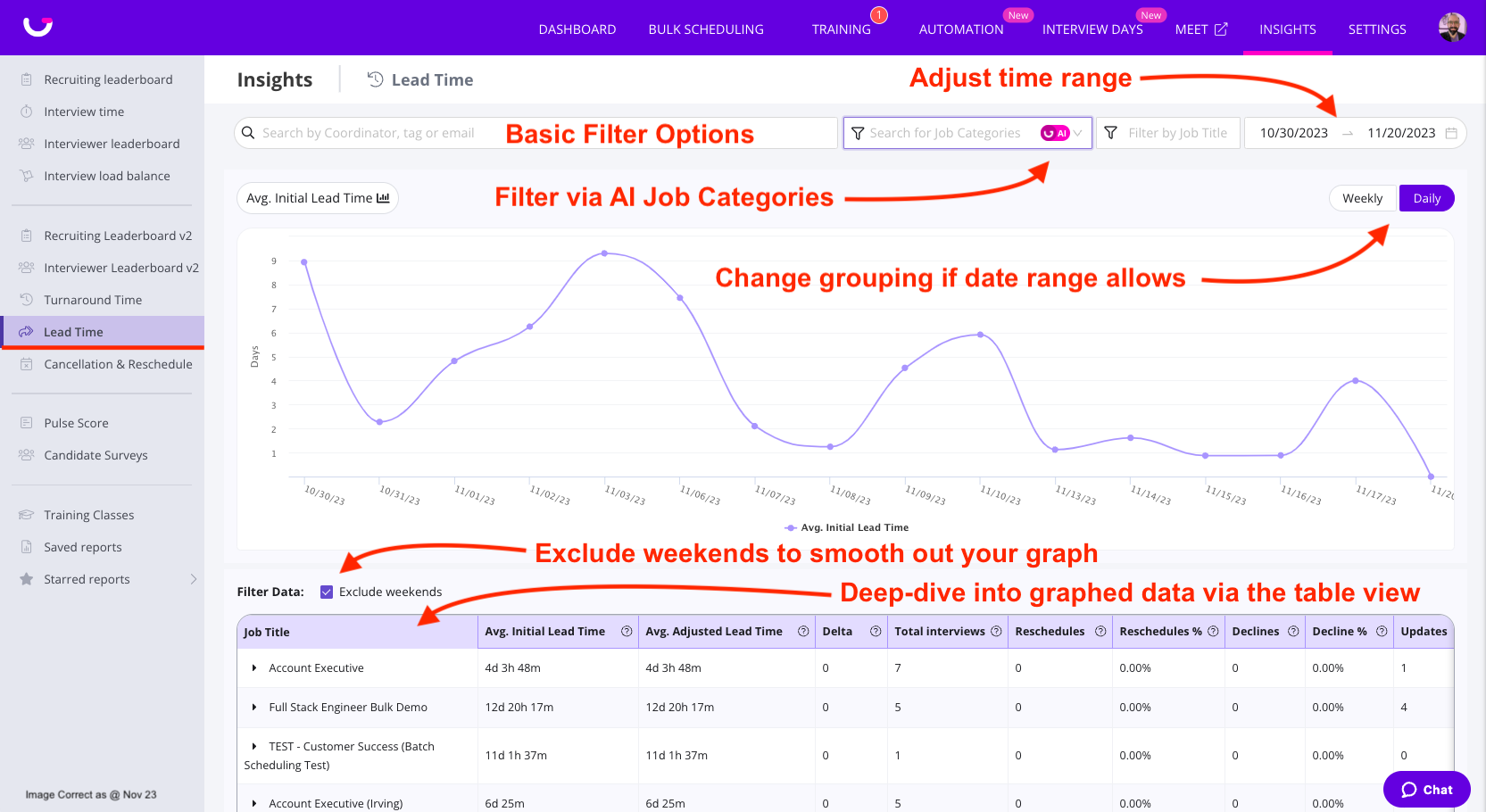The image size is (1486, 812).
Task: Switch the graph grouping to Weekly
Action: [1362, 197]
